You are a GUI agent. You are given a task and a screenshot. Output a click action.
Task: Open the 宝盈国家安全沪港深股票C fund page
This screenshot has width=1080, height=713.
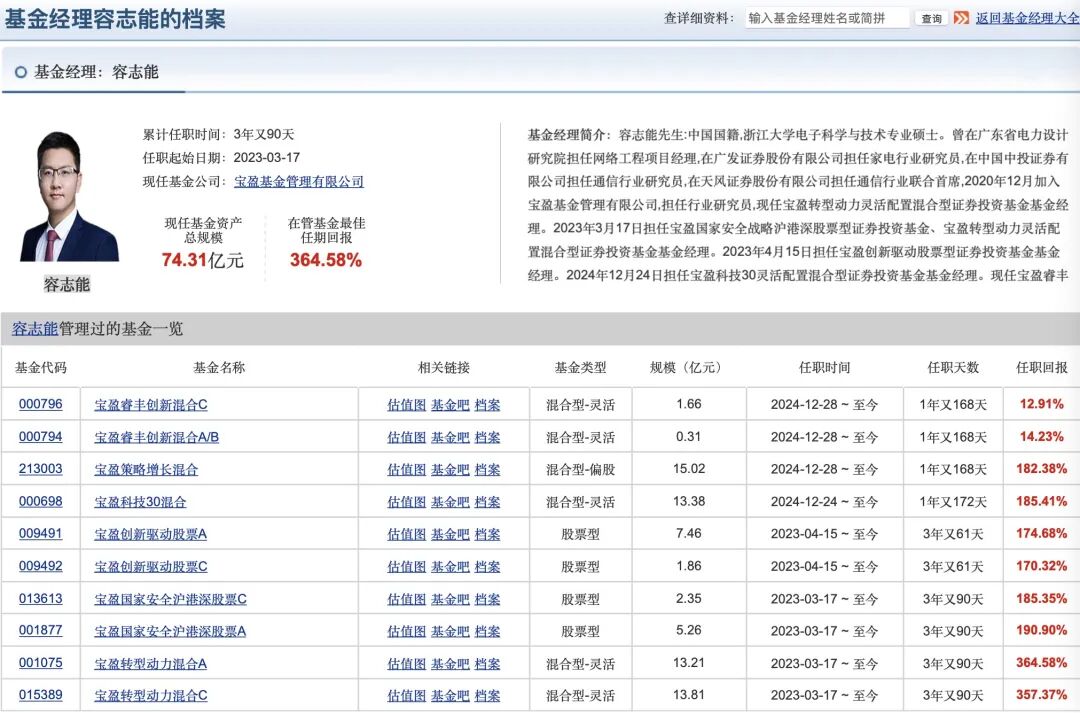[171, 599]
